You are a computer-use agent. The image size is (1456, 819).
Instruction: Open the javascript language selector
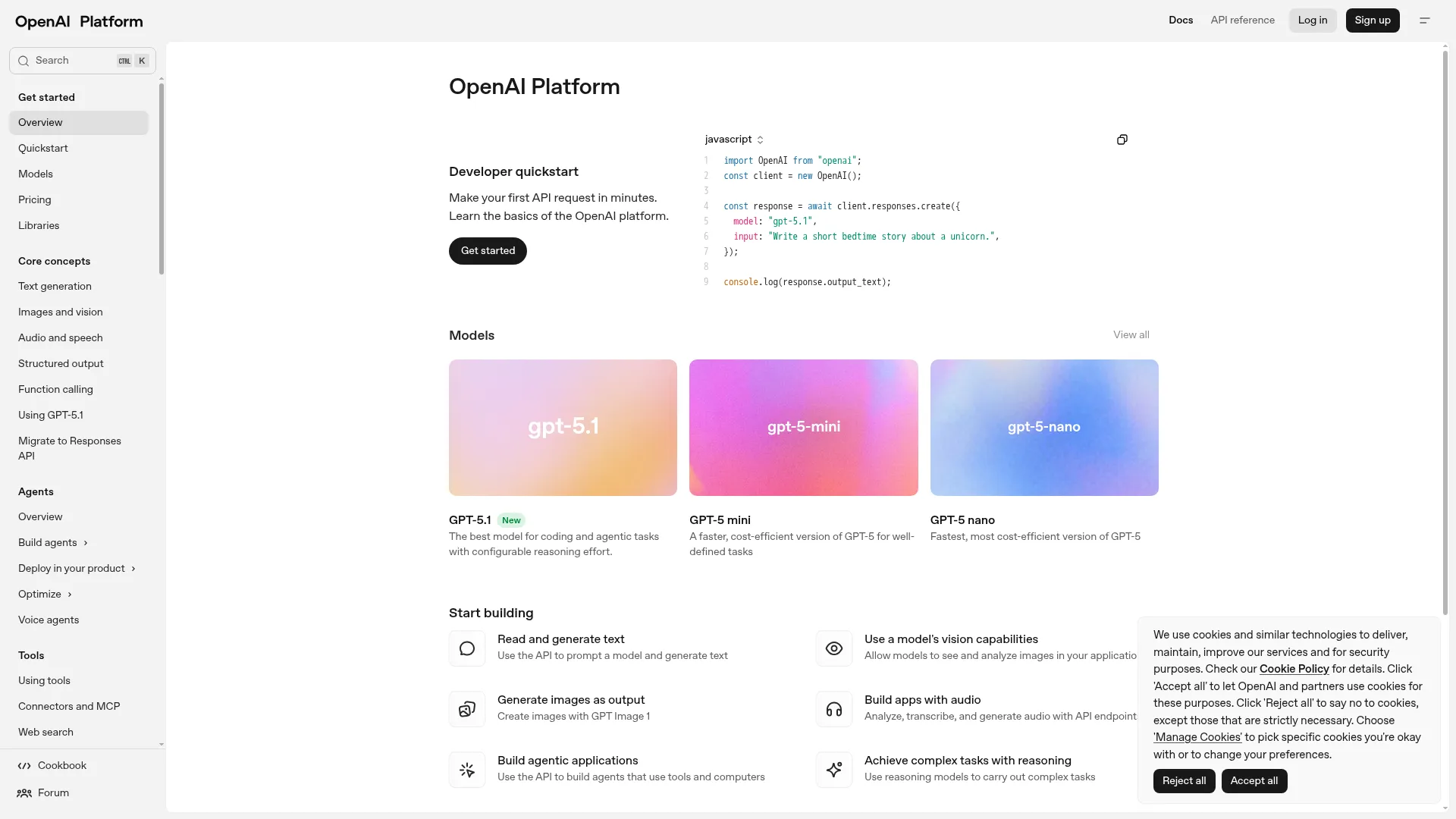[x=733, y=140]
